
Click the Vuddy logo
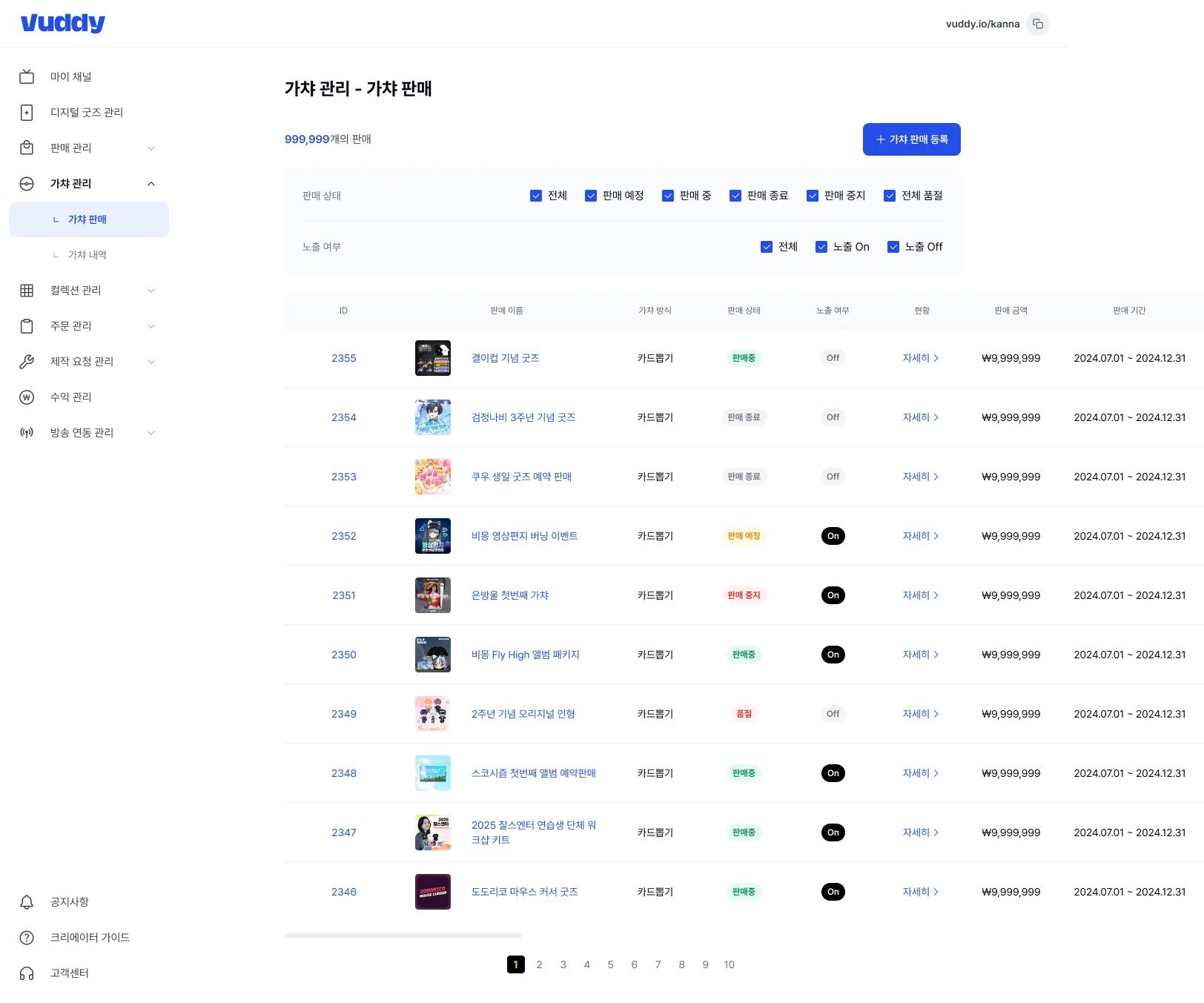coord(63,23)
